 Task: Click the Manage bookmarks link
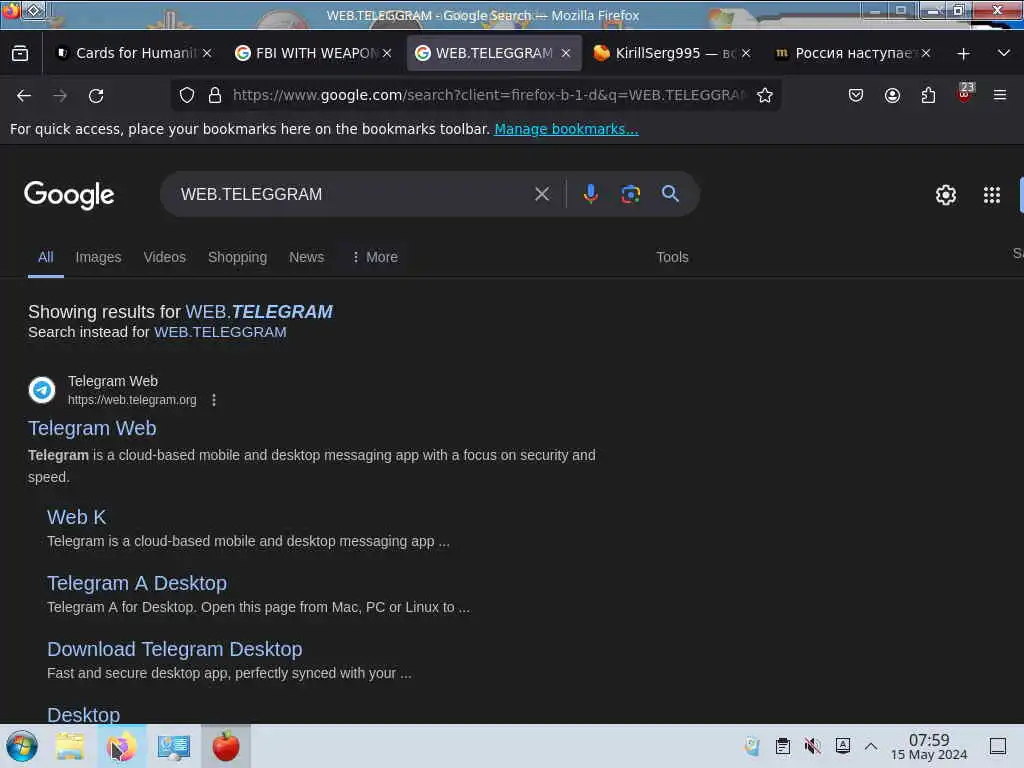coord(566,129)
